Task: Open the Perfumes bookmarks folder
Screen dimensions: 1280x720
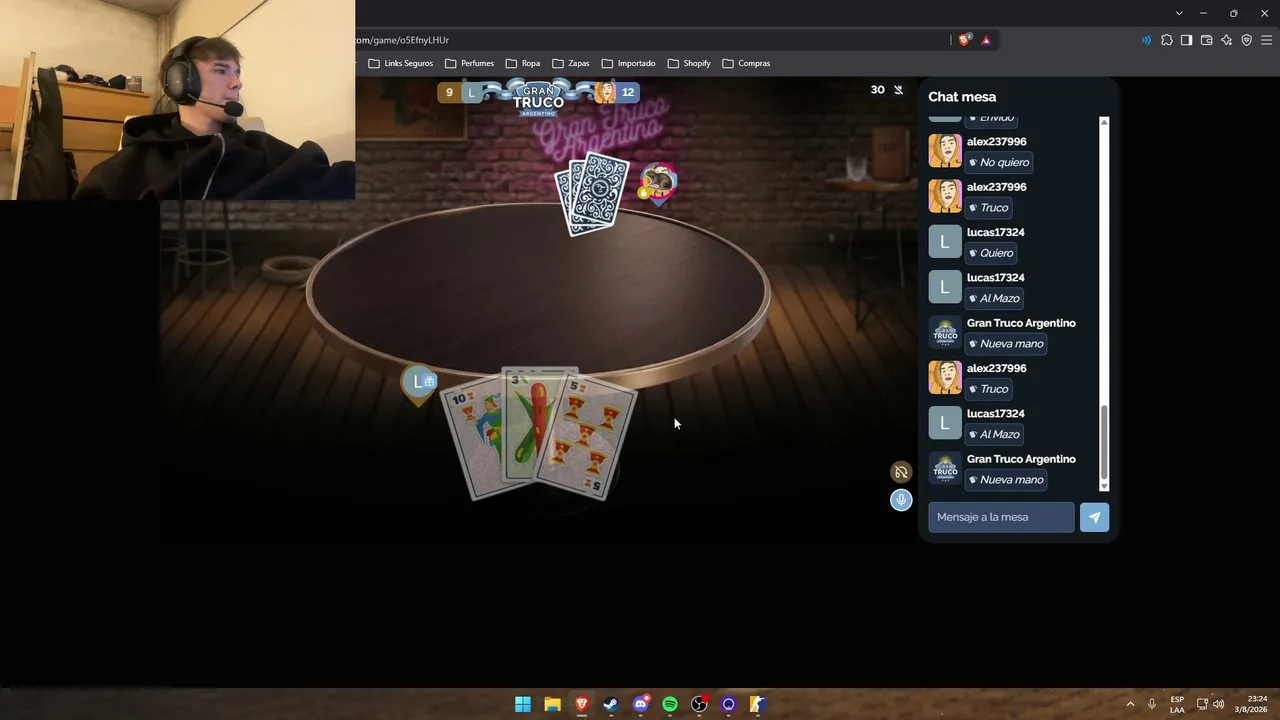Action: pyautogui.click(x=470, y=63)
